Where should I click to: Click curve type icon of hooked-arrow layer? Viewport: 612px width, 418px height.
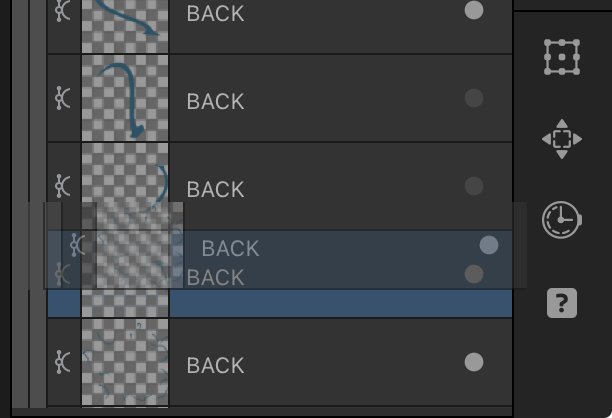[62, 98]
